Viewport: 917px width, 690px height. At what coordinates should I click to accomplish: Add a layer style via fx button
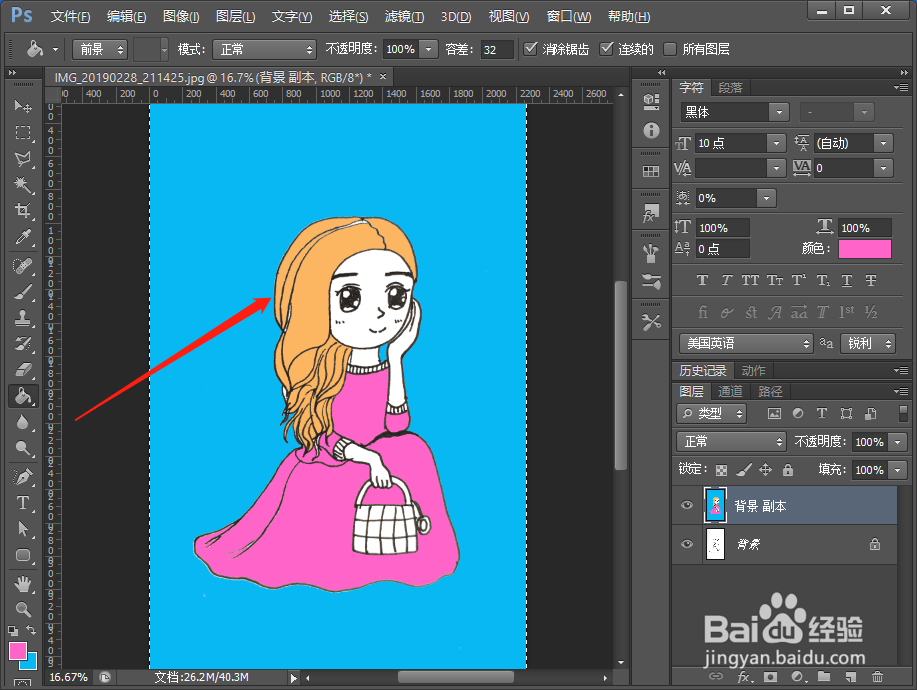(744, 677)
